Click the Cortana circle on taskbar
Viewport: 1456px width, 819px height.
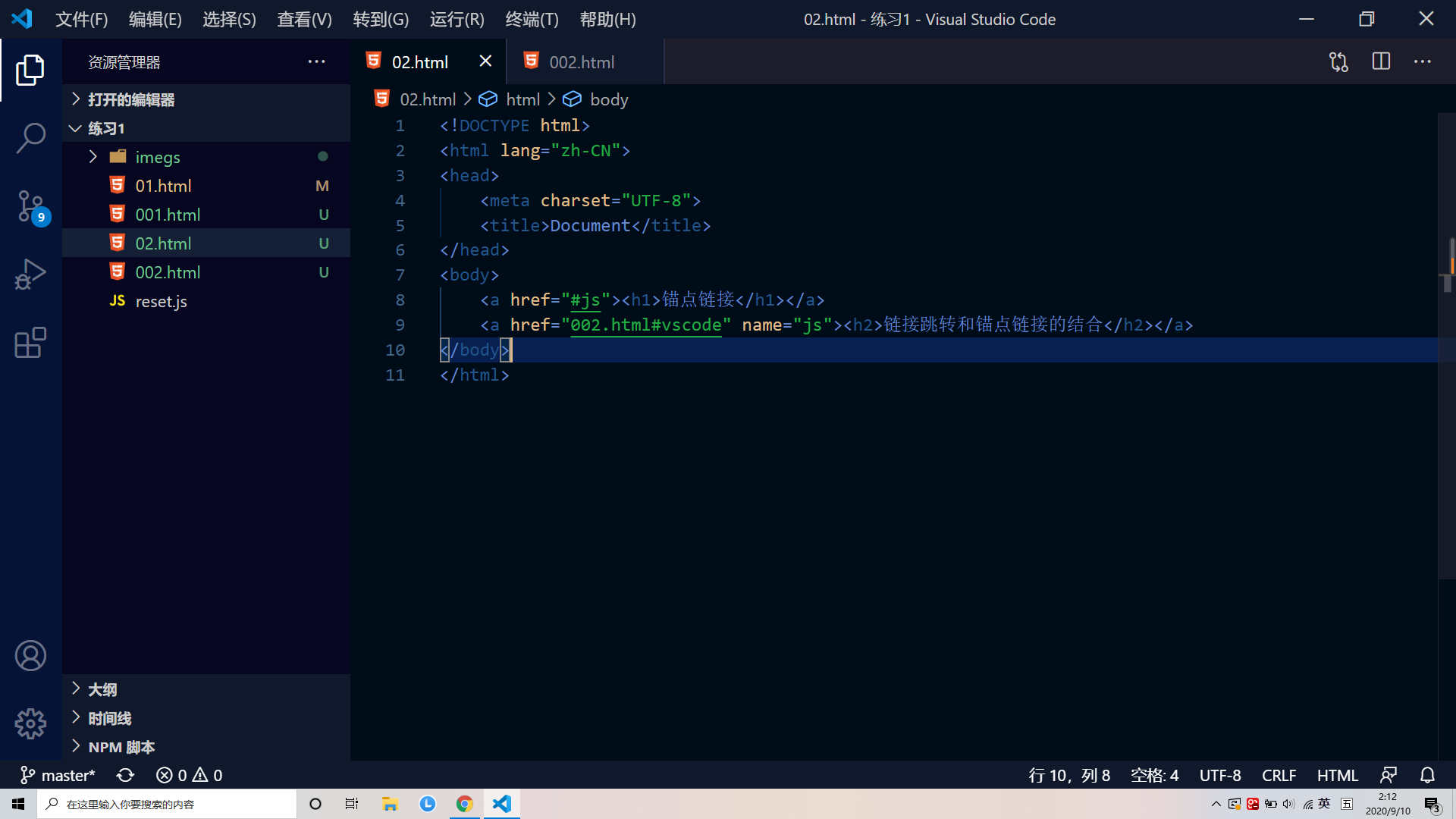pos(315,804)
